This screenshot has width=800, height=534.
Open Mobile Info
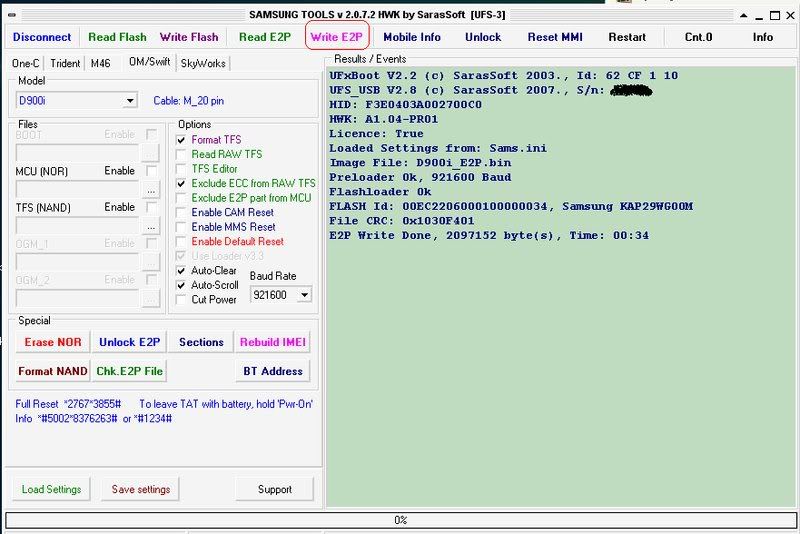412,37
